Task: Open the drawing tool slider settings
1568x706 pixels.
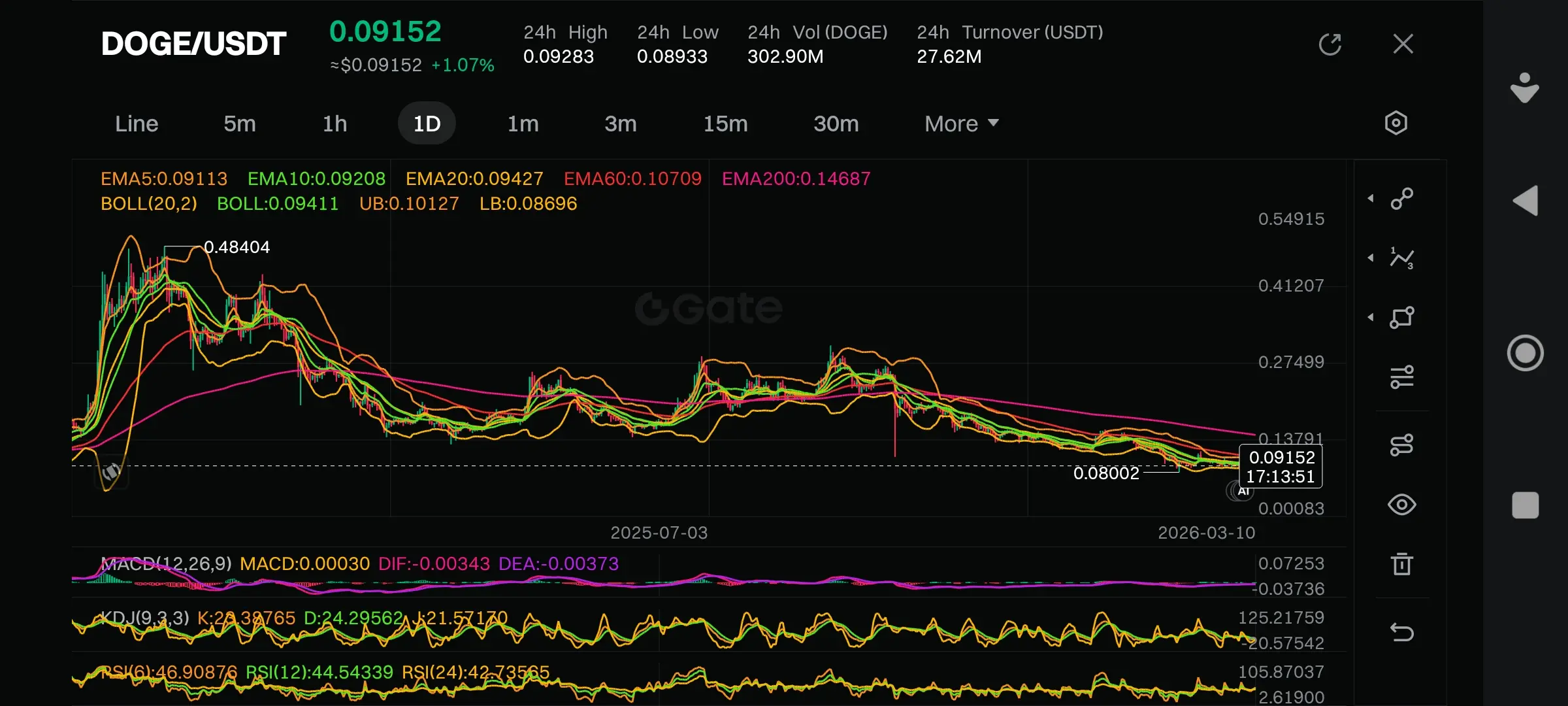Action: [1402, 377]
